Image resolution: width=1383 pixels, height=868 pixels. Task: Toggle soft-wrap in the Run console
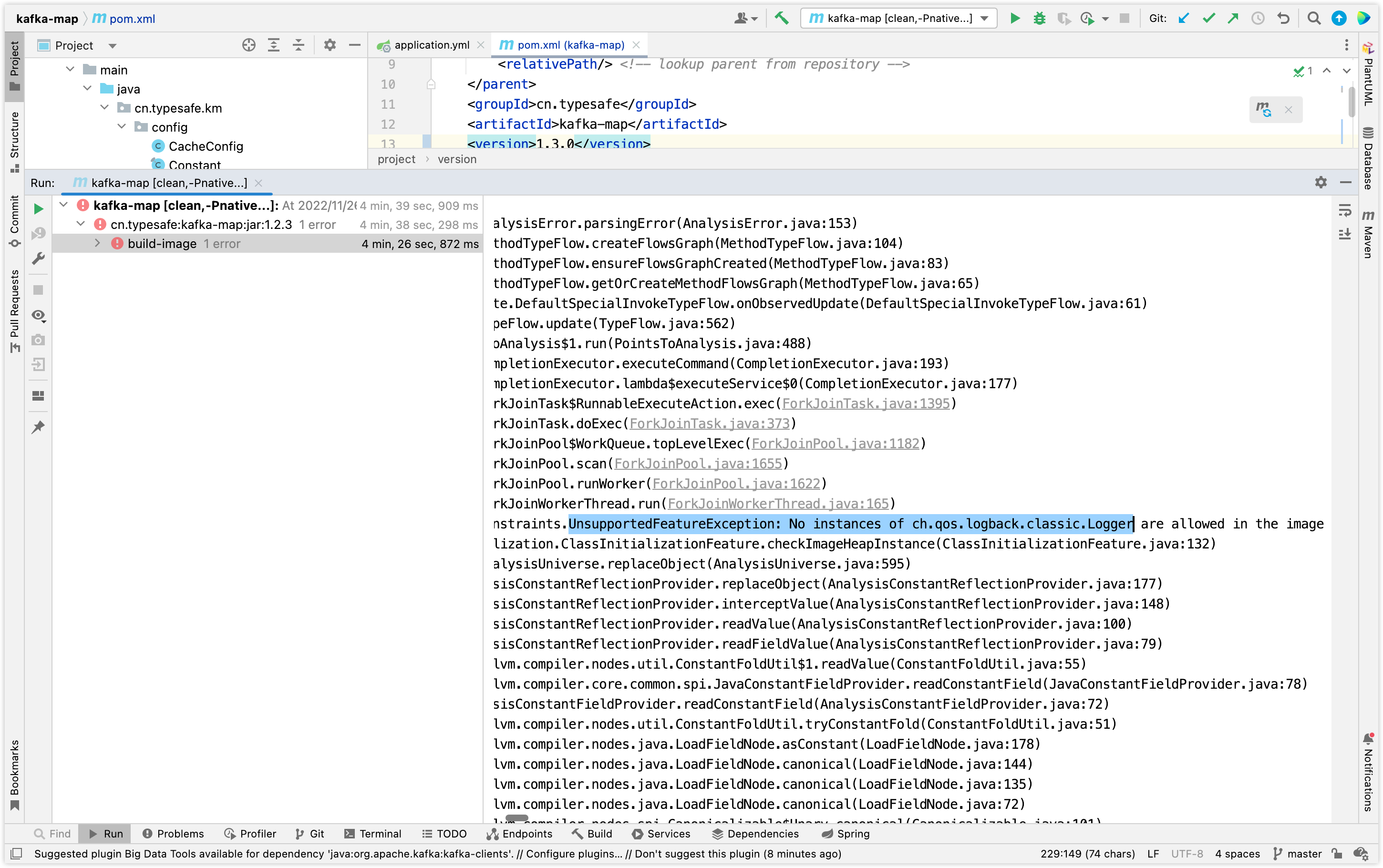point(1344,210)
